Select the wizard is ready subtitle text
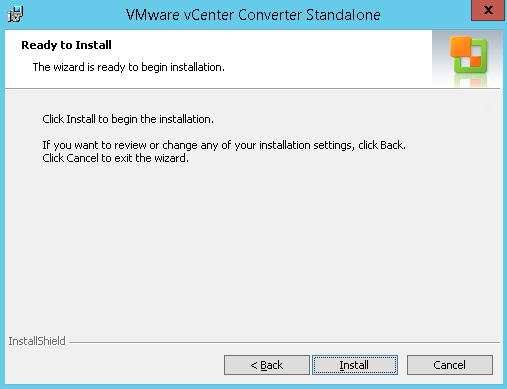Image resolution: width=507 pixels, height=389 pixels. [129, 67]
